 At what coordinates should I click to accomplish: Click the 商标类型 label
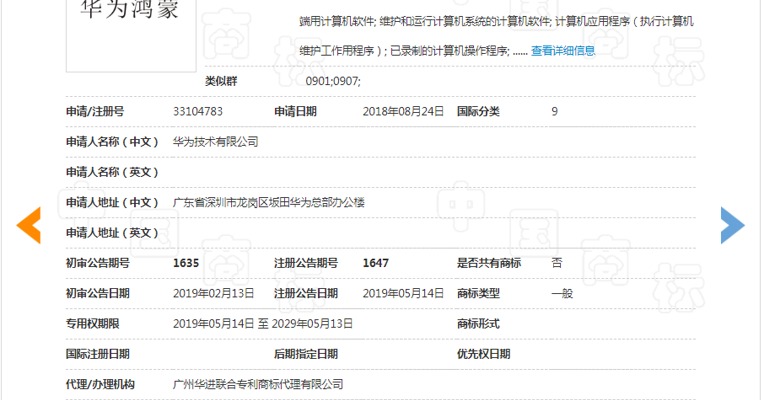tap(478, 293)
